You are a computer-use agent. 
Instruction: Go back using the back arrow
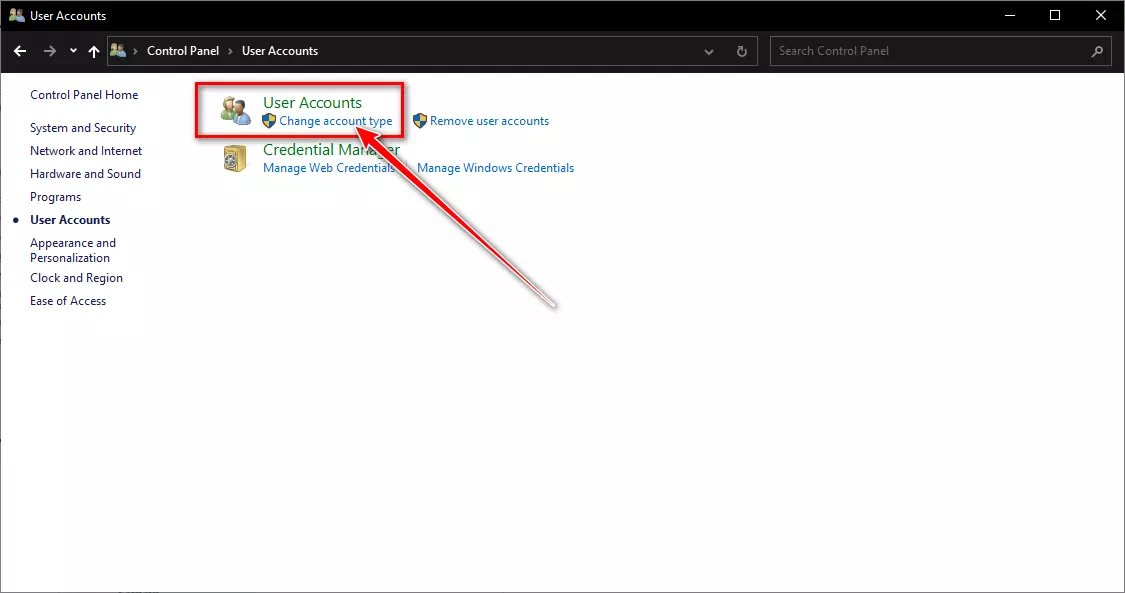[x=20, y=51]
